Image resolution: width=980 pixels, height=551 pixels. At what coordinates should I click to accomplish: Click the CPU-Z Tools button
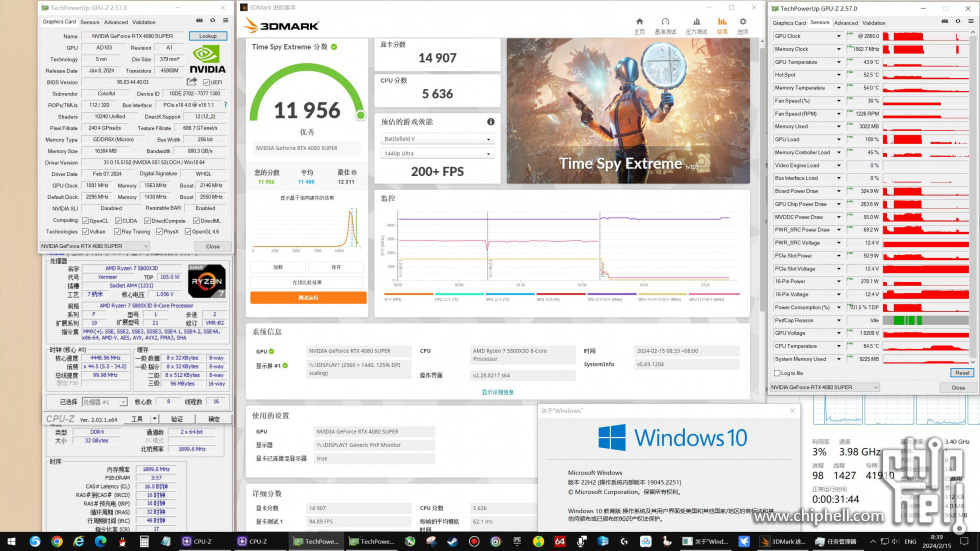(x=137, y=419)
